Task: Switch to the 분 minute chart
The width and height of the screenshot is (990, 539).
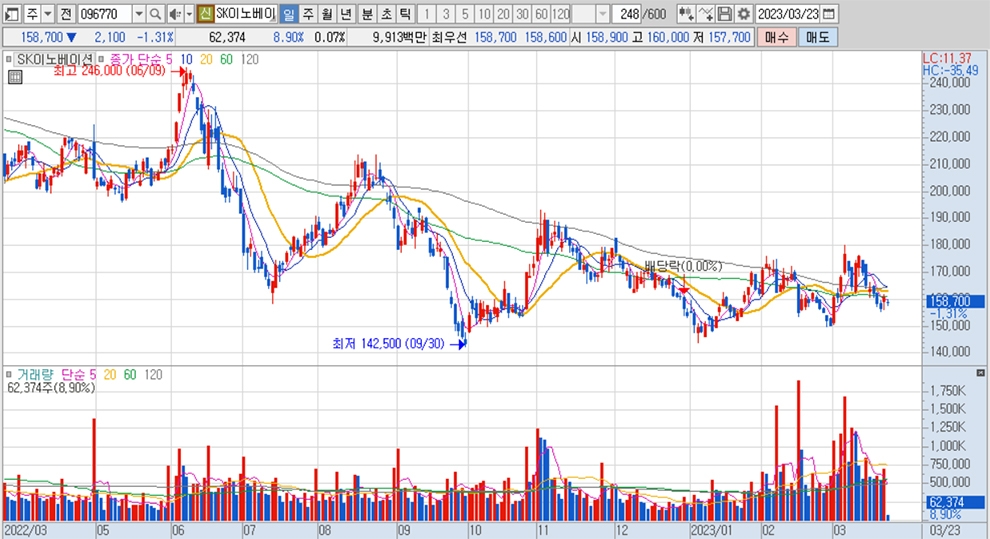Action: (367, 13)
